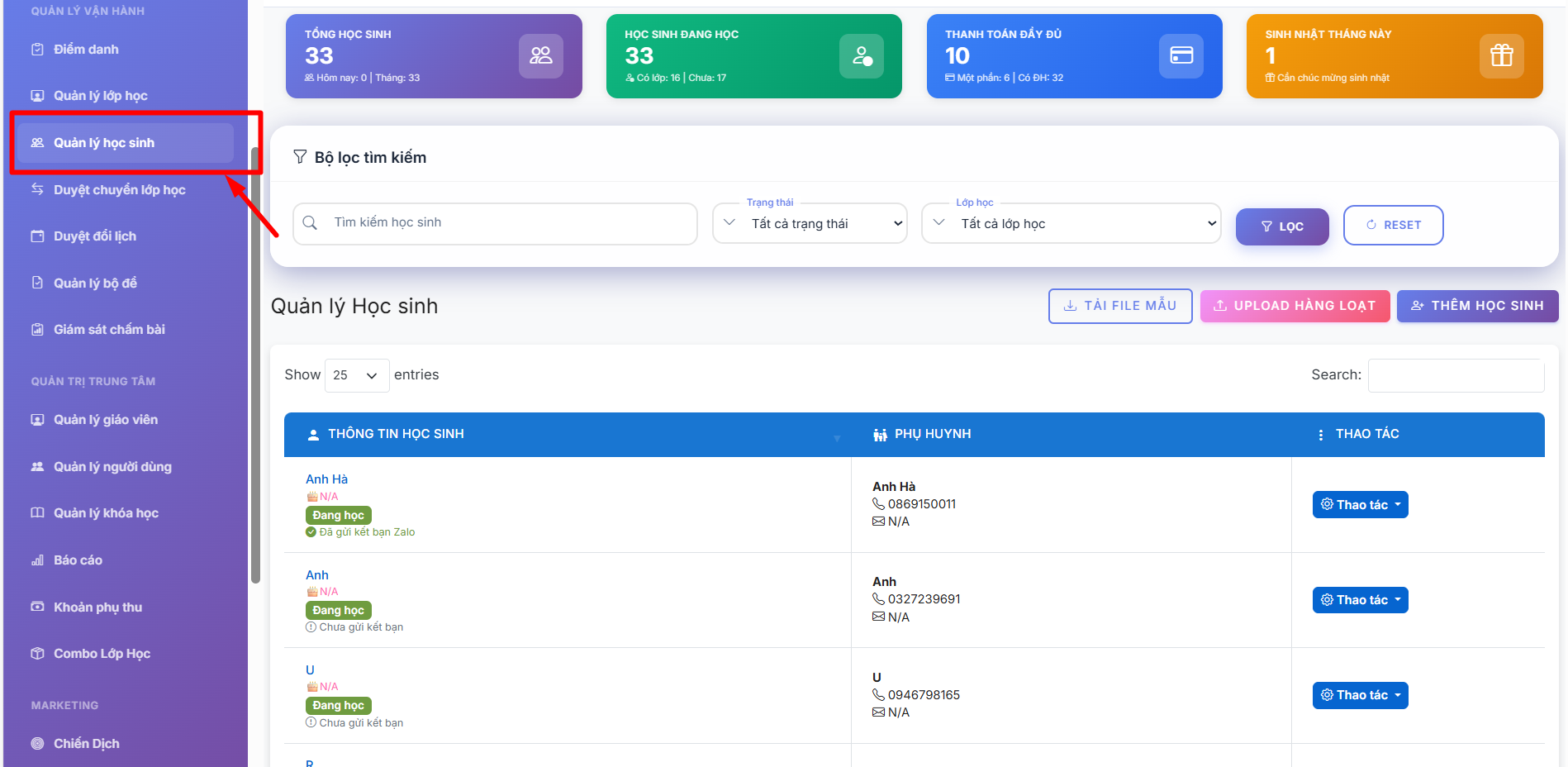Expand the Show entries count selector
The image size is (1568, 767).
[x=356, y=375]
